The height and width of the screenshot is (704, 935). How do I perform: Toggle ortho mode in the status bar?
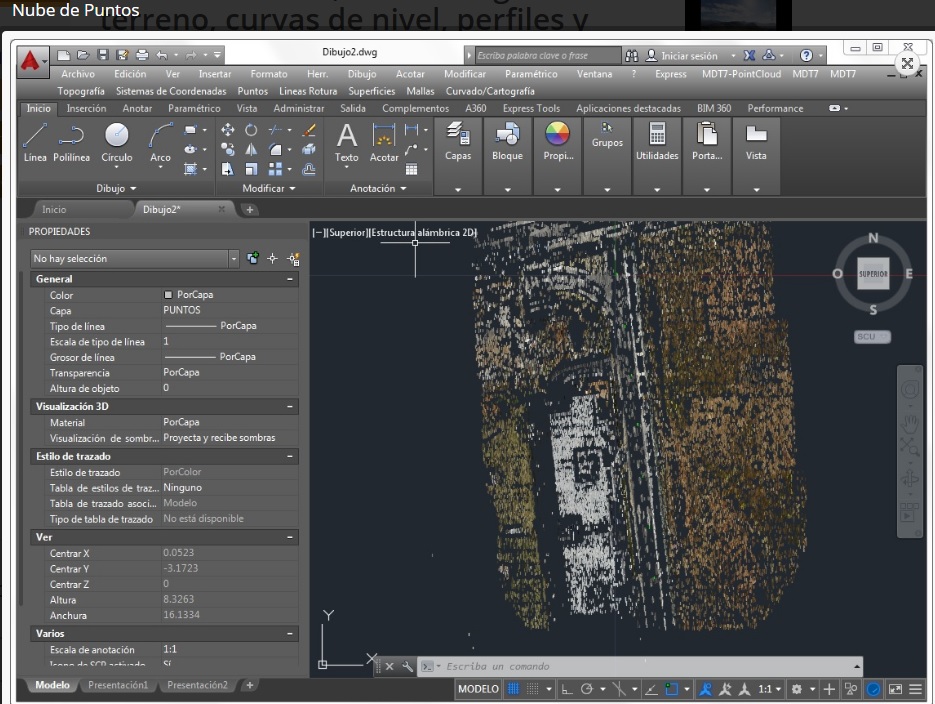566,689
